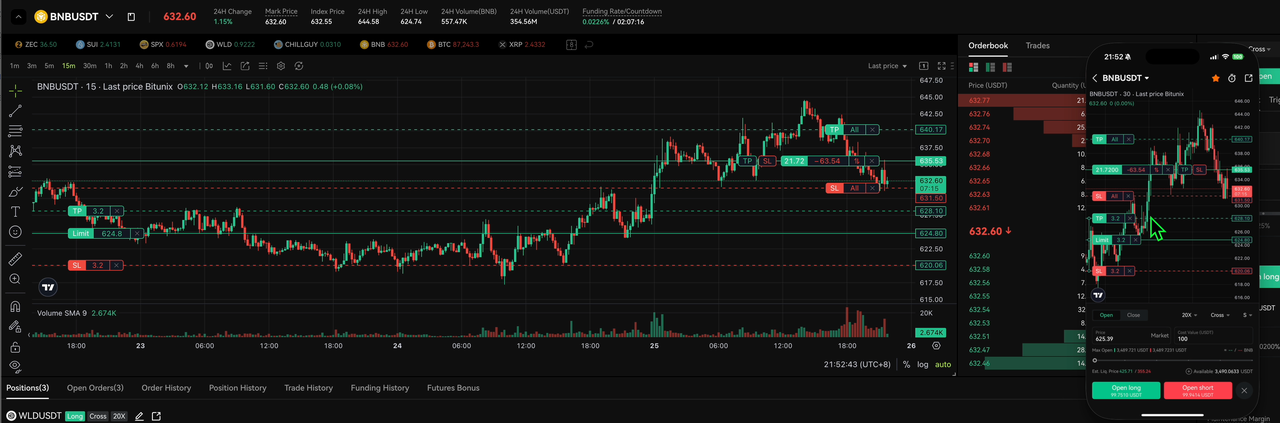The image size is (1280, 423).
Task: Add SL on the position line
Action: pyautogui.click(x=767, y=161)
